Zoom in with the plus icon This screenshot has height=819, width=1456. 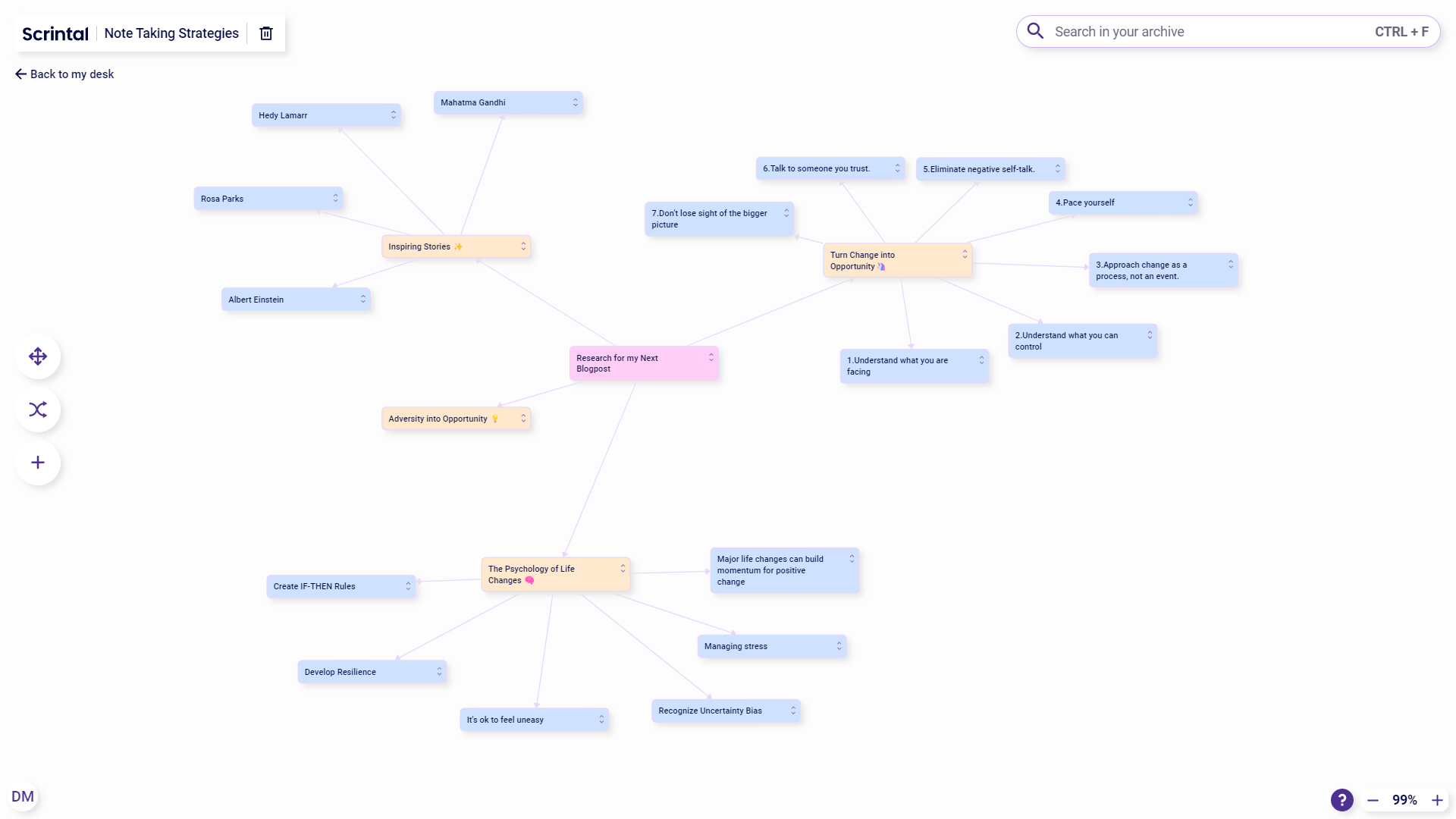click(x=1437, y=800)
